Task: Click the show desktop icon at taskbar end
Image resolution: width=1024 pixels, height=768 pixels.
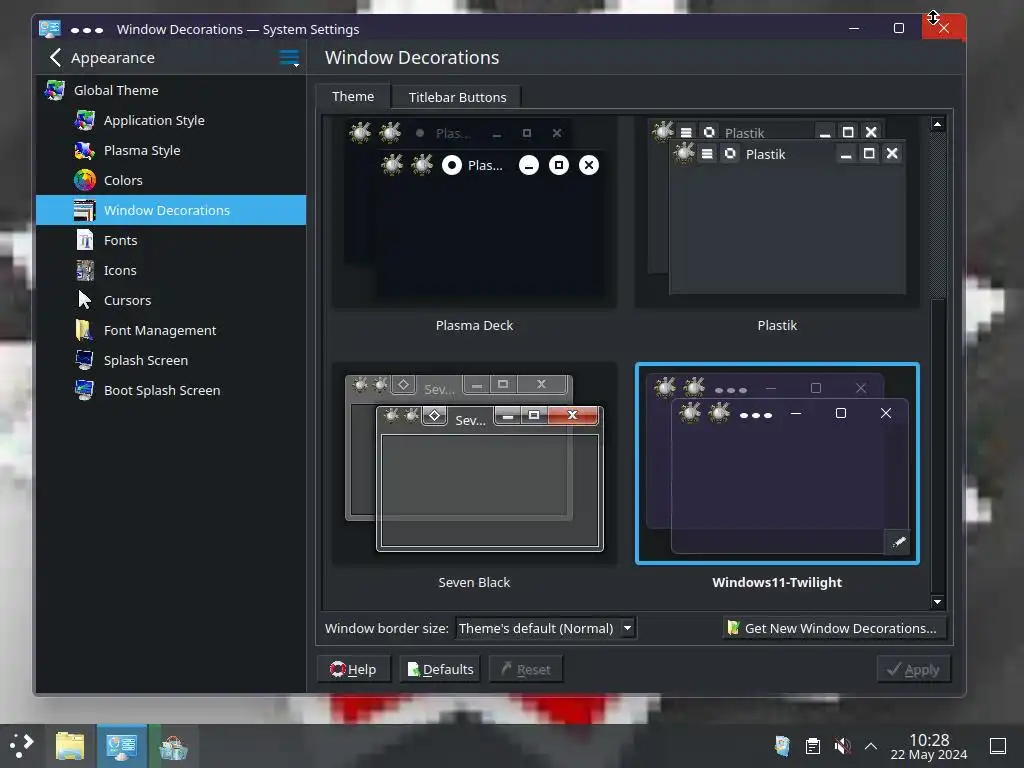Action: coord(998,746)
